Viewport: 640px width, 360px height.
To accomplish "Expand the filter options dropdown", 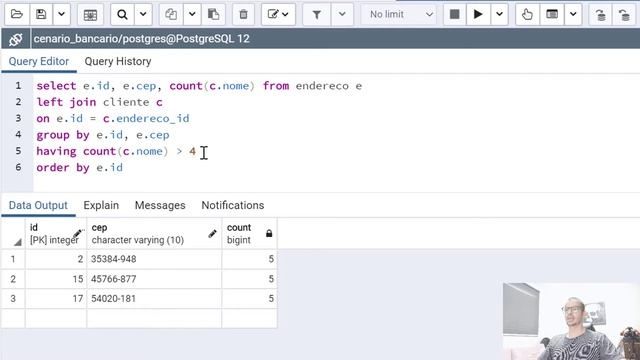I will (x=342, y=15).
